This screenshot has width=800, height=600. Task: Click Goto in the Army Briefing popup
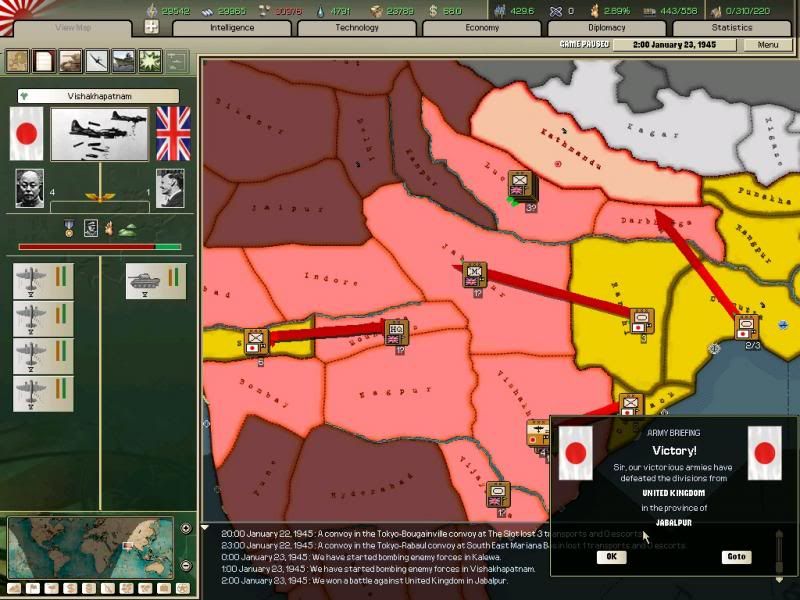[736, 557]
